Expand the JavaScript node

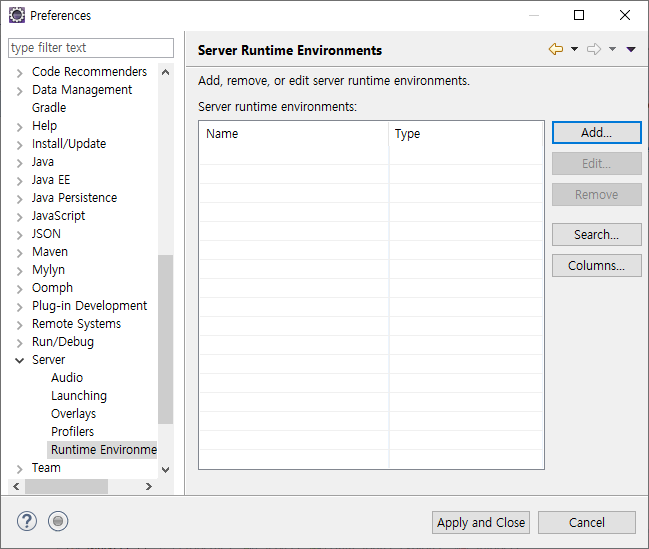[x=19, y=217]
